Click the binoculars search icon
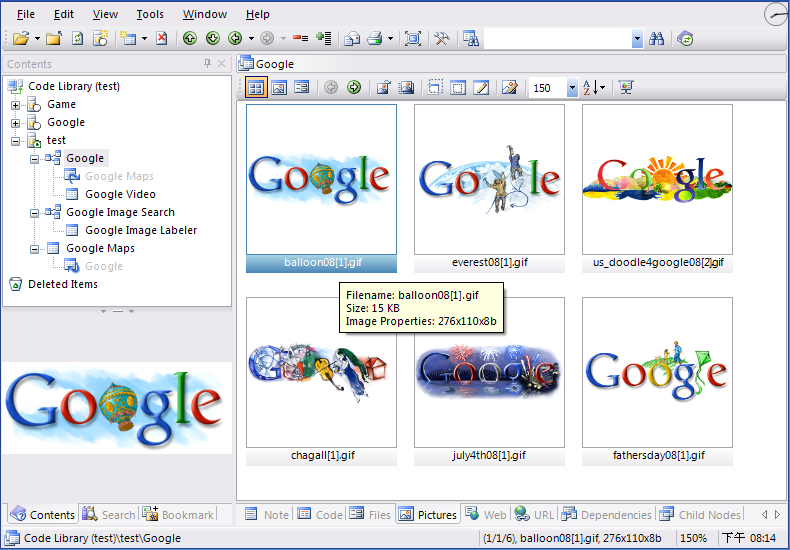 (x=656, y=38)
